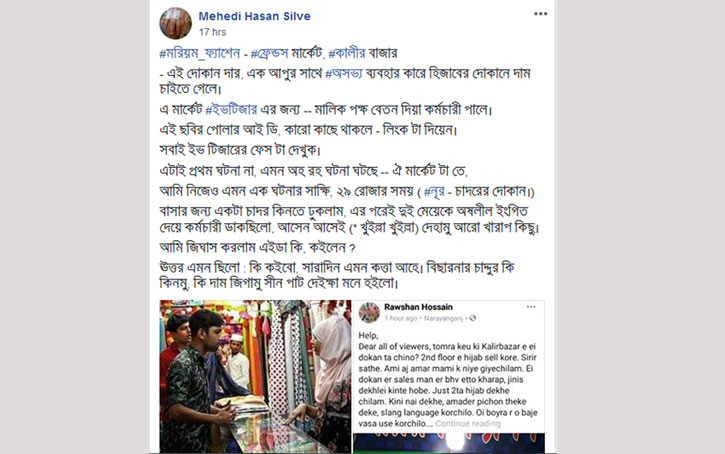Open Mehedi Hasan Silve profile picture

point(176,23)
